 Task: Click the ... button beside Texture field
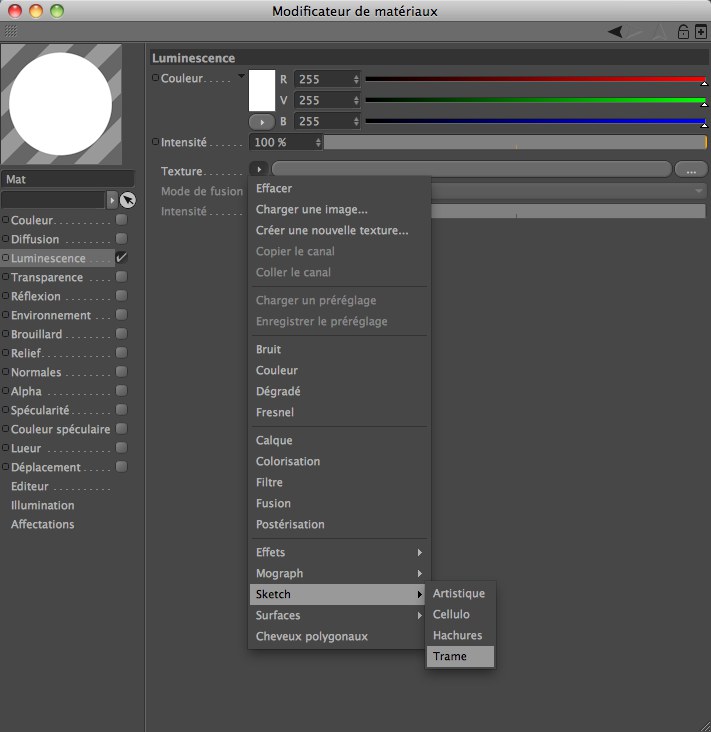click(x=690, y=170)
